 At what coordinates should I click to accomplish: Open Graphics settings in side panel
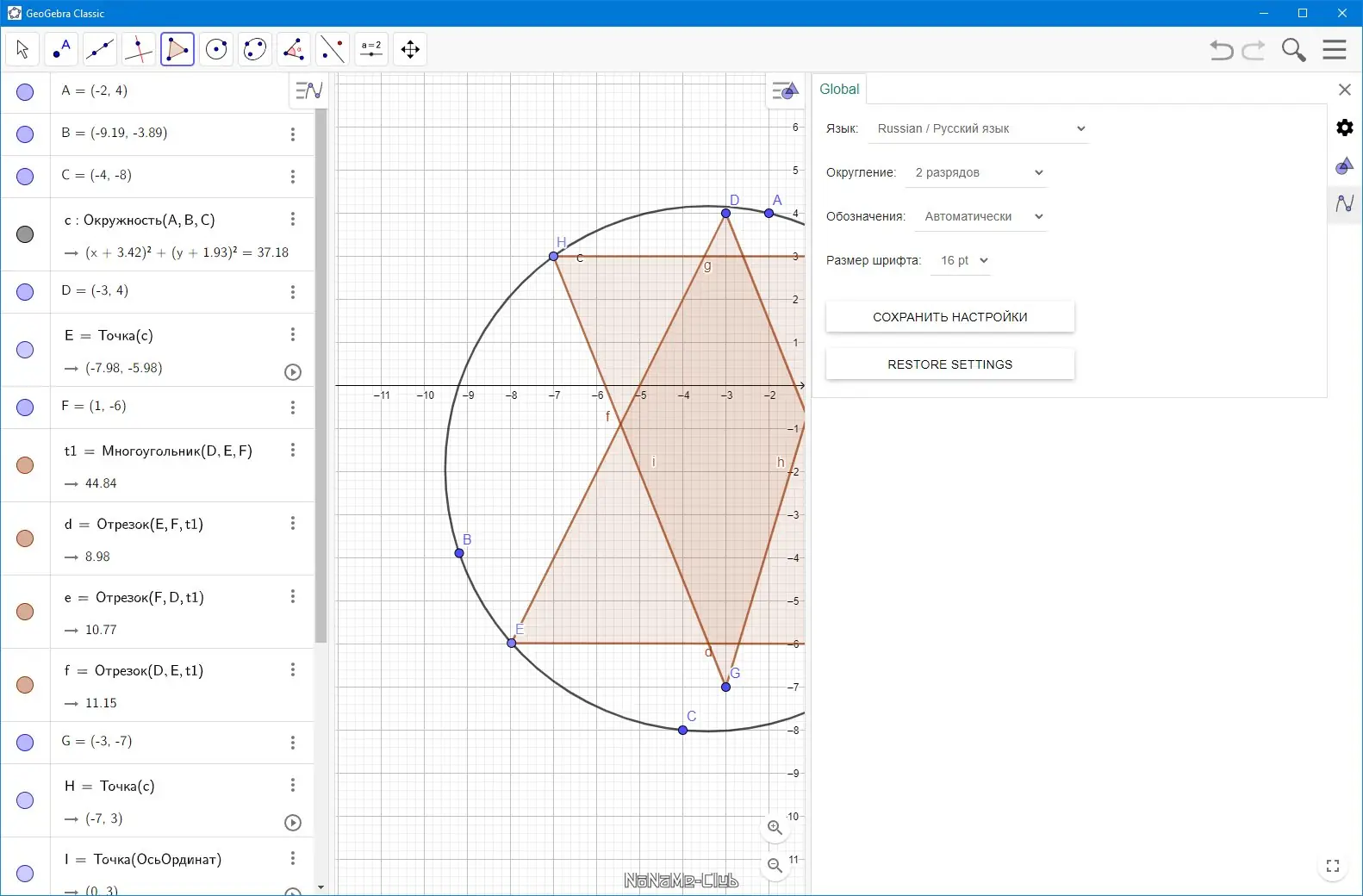pos(1345,165)
